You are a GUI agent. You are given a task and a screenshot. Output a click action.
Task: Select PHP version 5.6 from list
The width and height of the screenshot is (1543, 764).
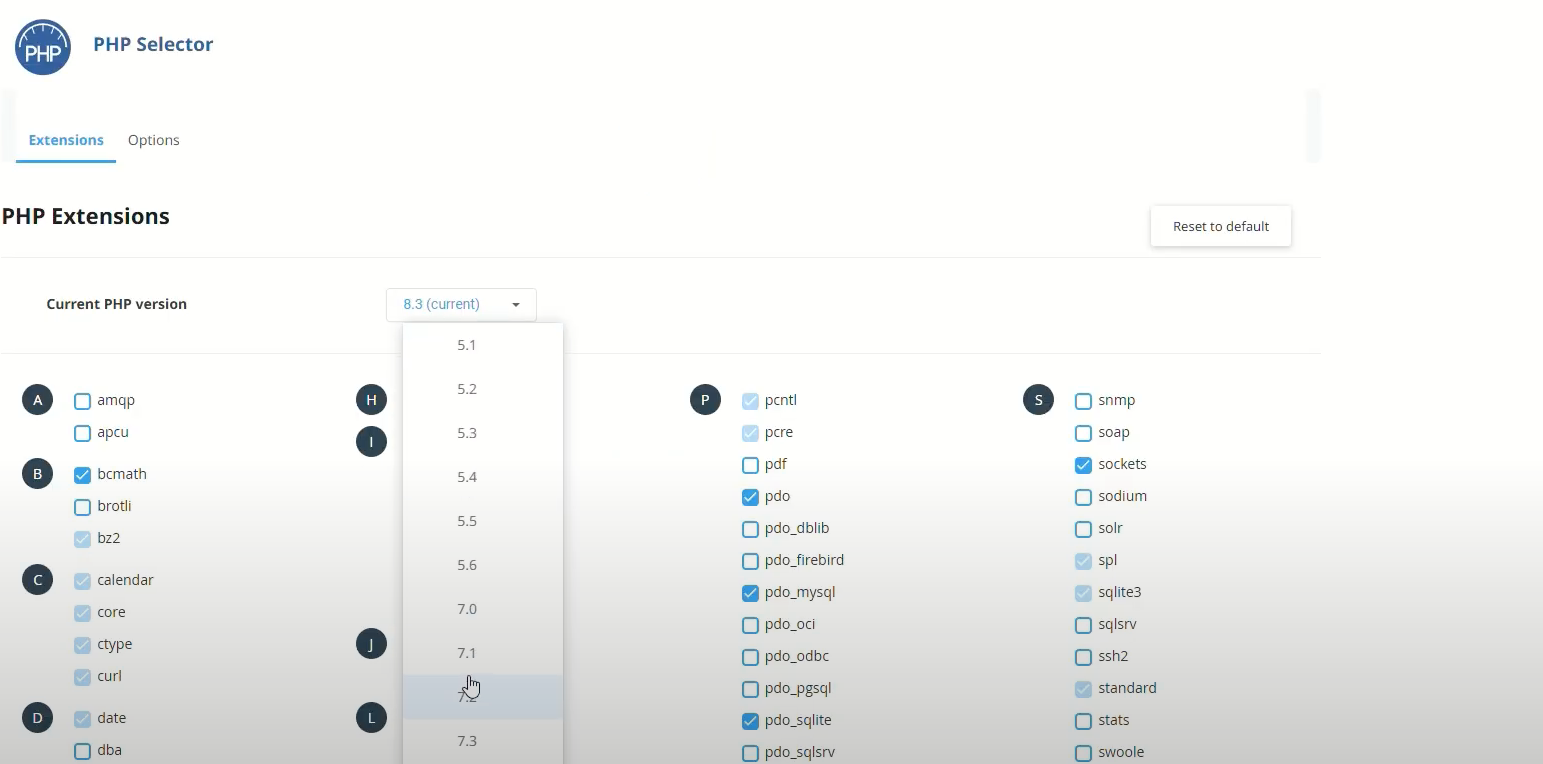pyautogui.click(x=483, y=565)
